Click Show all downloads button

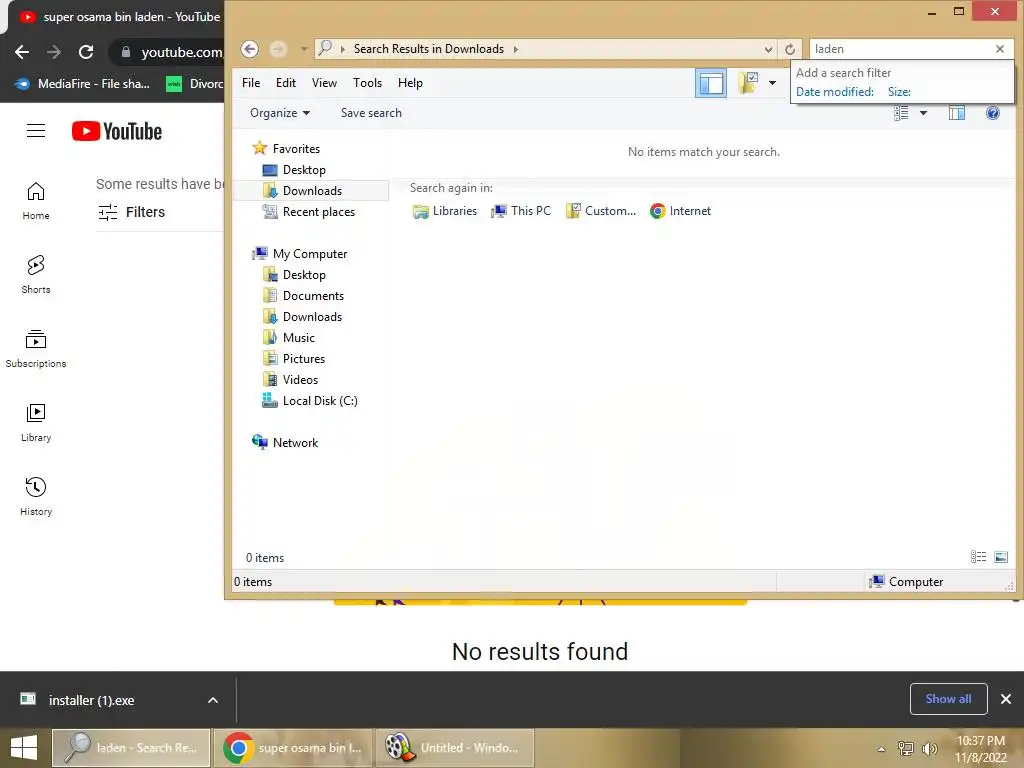coord(948,699)
